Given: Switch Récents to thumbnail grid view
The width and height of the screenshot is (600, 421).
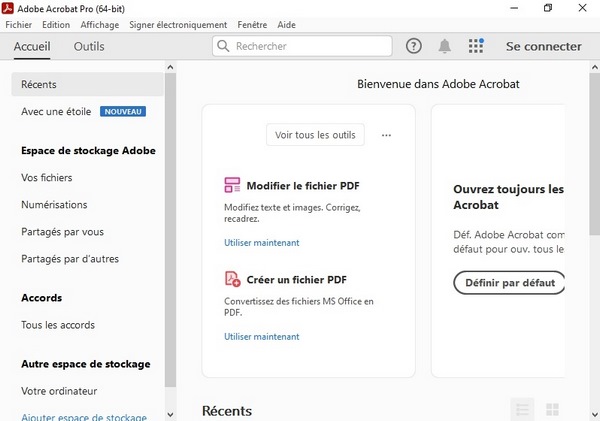Looking at the screenshot, I should (552, 409).
